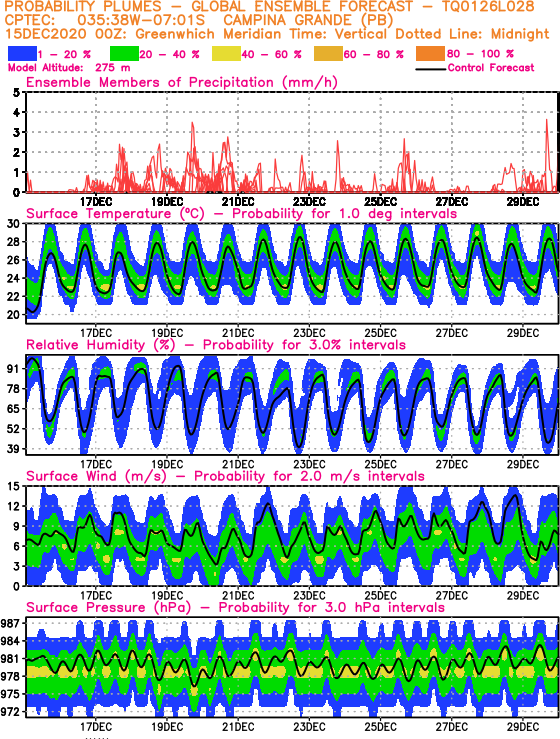
Task: Click the green 20 - 40 % swatch
Action: (x=124, y=54)
